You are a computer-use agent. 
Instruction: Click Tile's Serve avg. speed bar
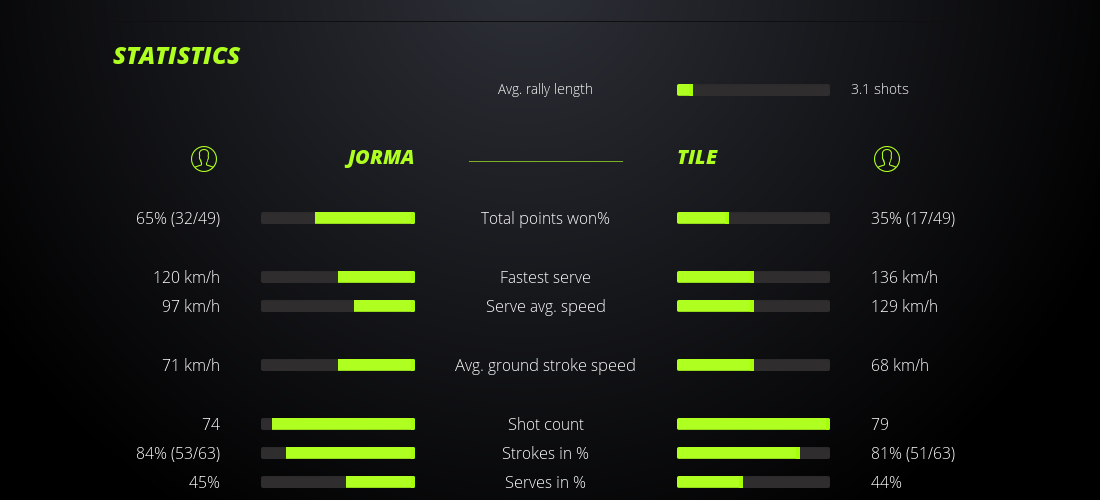click(753, 306)
